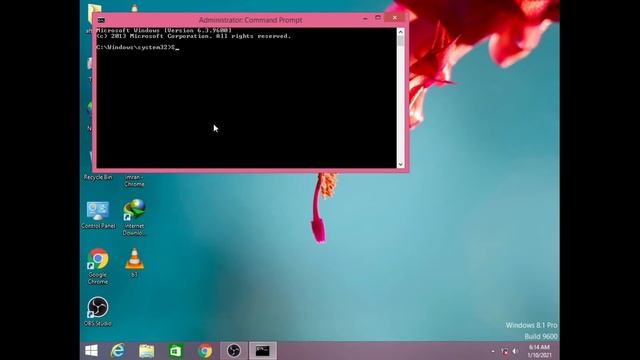Select the Control Panel desktop icon
The height and width of the screenshot is (360, 640).
coord(98,215)
